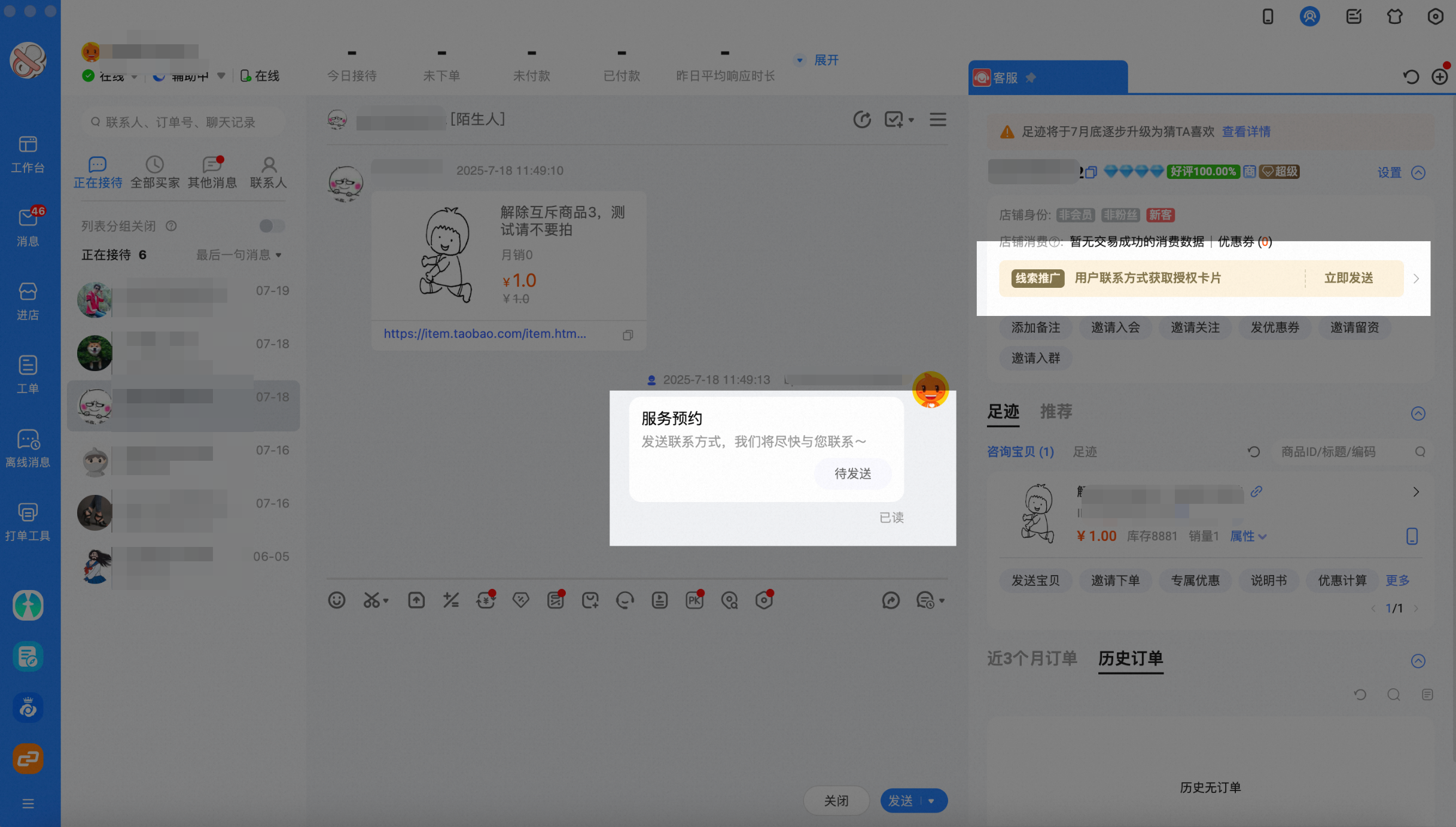Open 离线消息 in the left sidebar

28,448
